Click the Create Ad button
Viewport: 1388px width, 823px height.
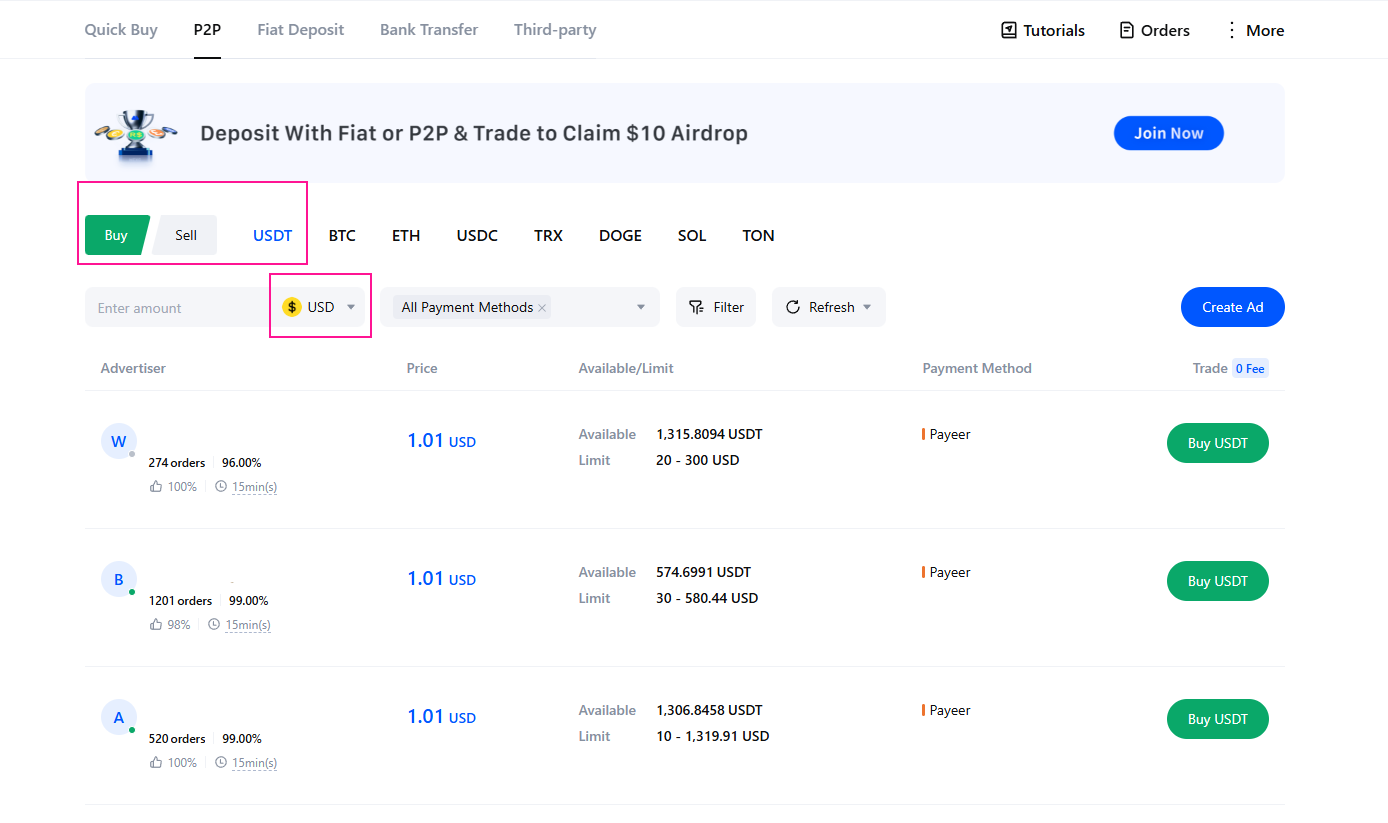1232,307
